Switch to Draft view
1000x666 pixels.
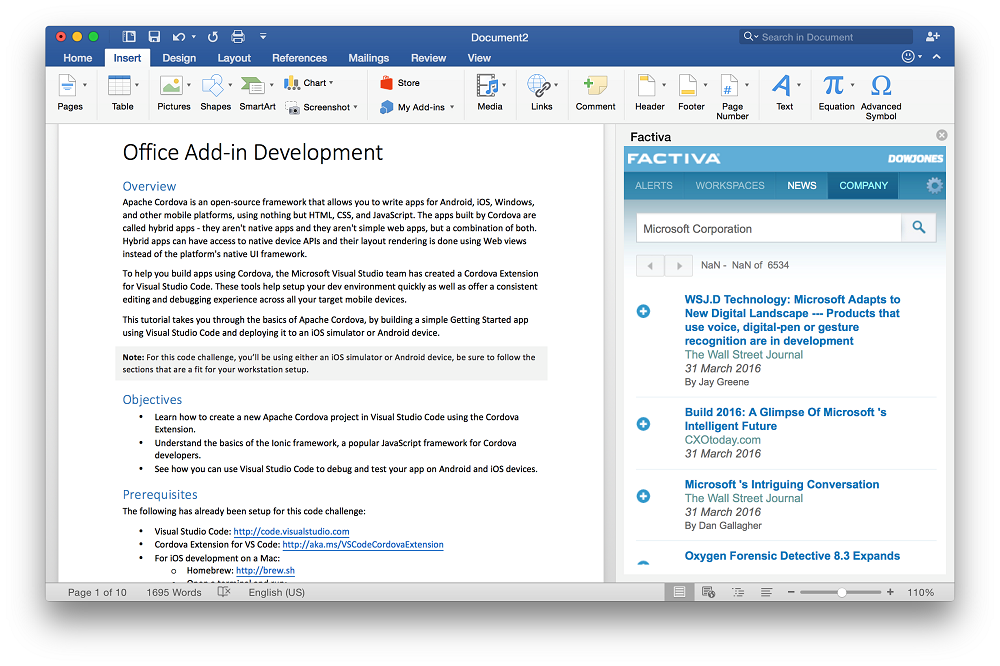pyautogui.click(x=766, y=592)
